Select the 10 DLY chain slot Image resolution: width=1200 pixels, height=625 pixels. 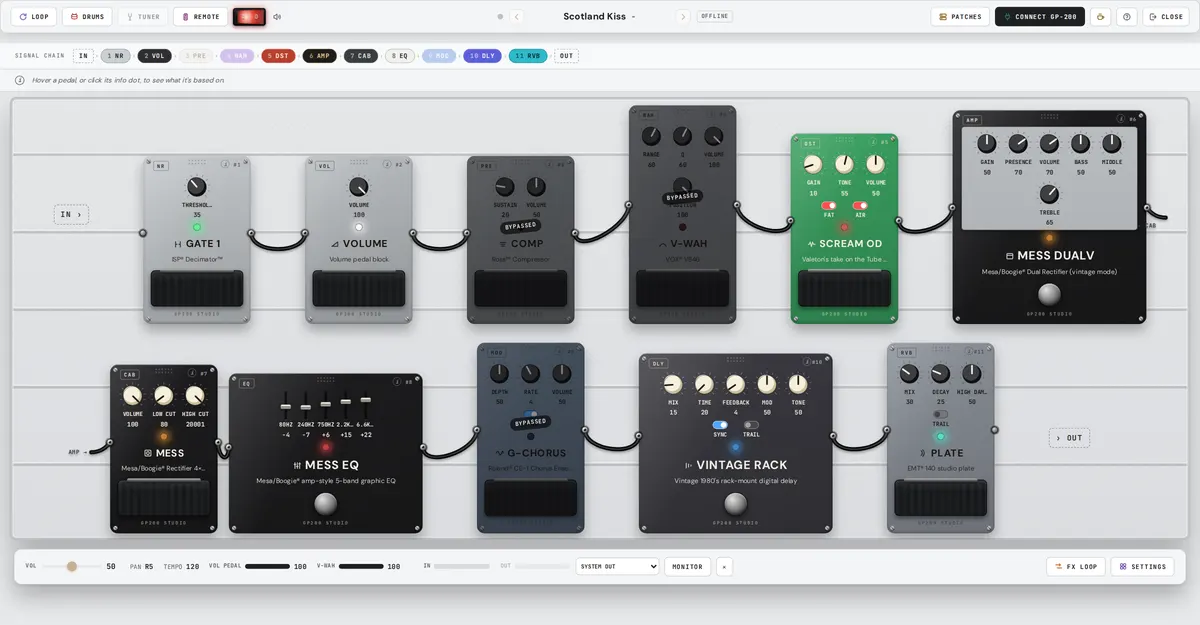pos(482,56)
